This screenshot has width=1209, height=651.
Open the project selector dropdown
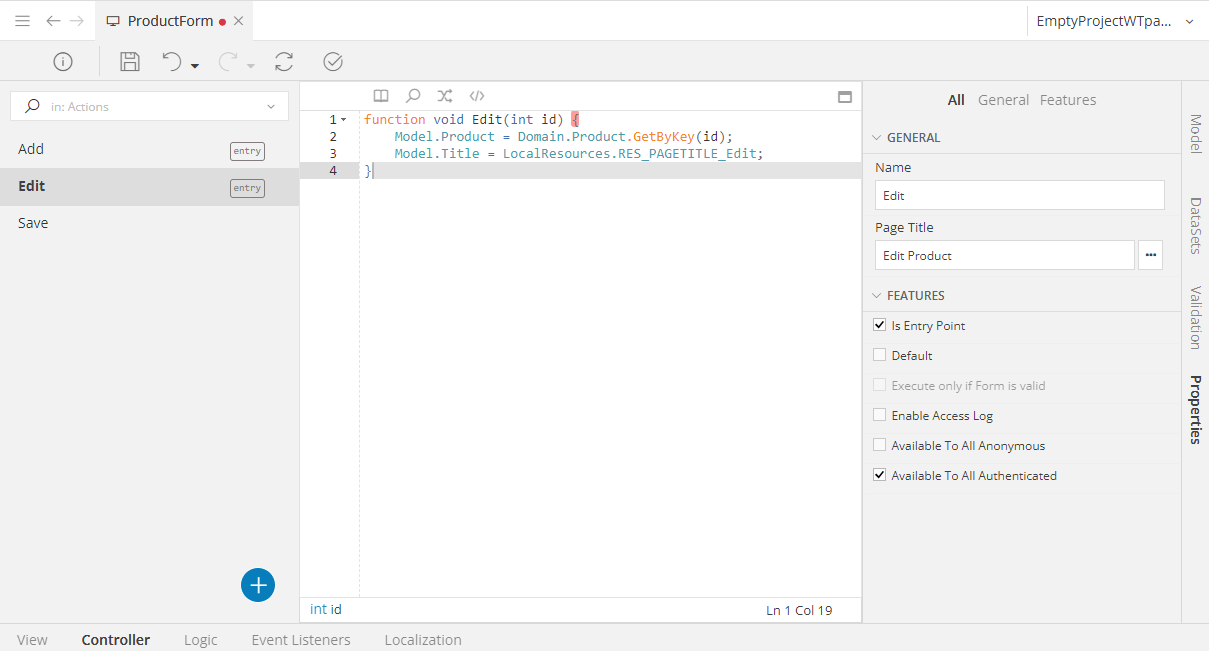pos(1189,21)
